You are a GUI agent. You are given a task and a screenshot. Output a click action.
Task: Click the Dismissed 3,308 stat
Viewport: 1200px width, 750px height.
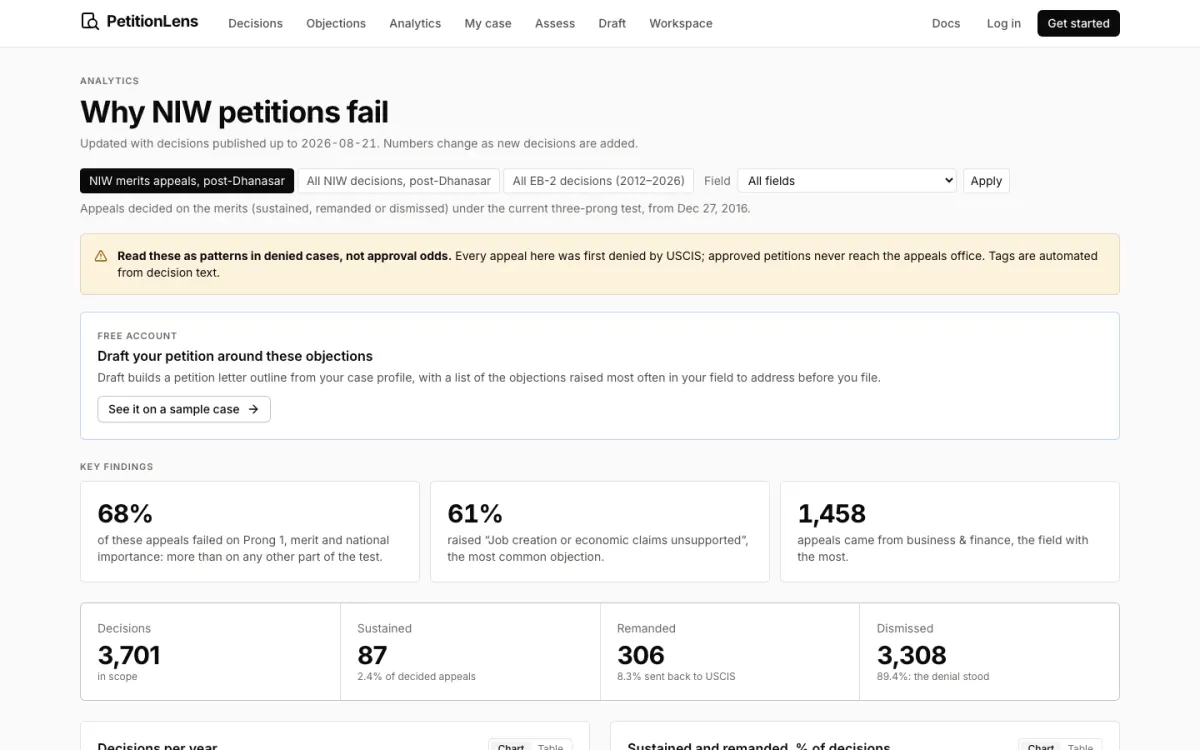point(989,651)
